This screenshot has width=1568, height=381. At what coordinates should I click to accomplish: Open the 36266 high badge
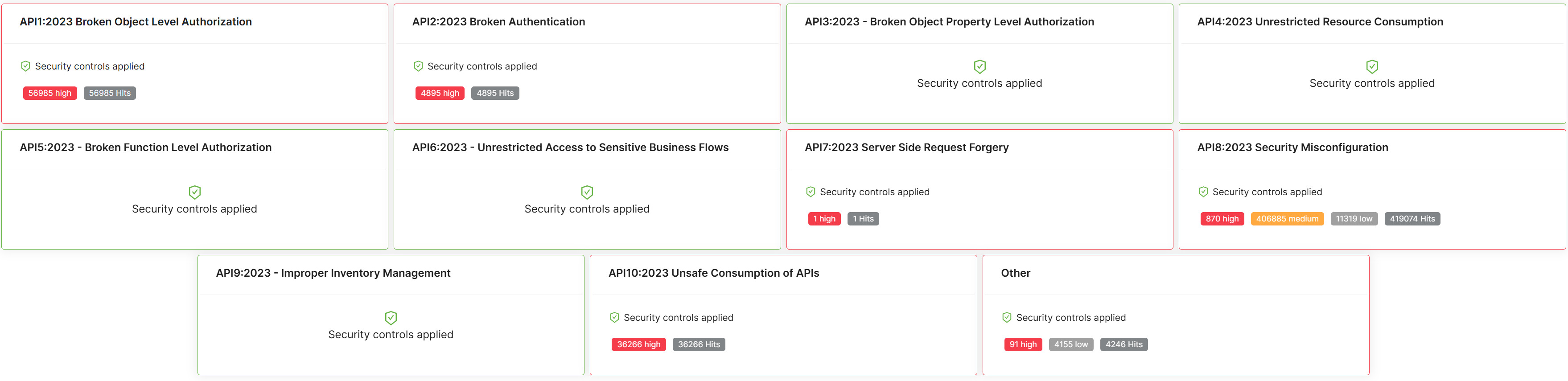638,344
